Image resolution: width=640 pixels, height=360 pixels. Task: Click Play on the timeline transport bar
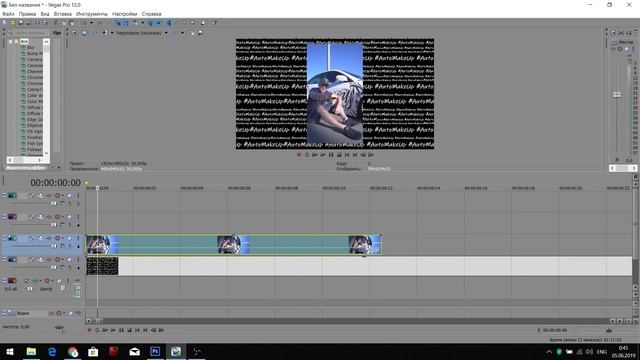tap(113, 330)
